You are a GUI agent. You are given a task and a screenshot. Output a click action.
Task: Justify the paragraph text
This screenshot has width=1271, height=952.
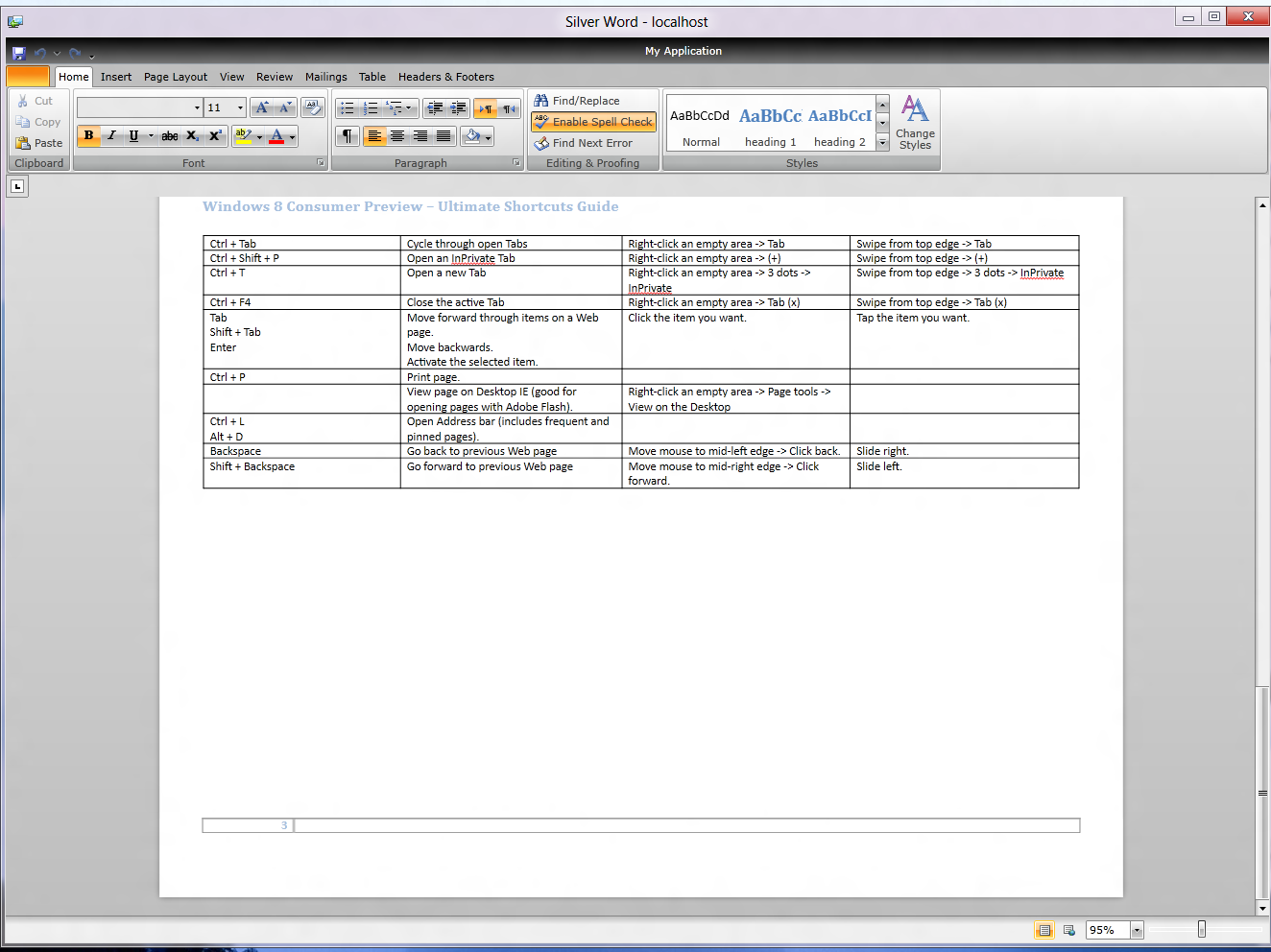click(x=444, y=136)
